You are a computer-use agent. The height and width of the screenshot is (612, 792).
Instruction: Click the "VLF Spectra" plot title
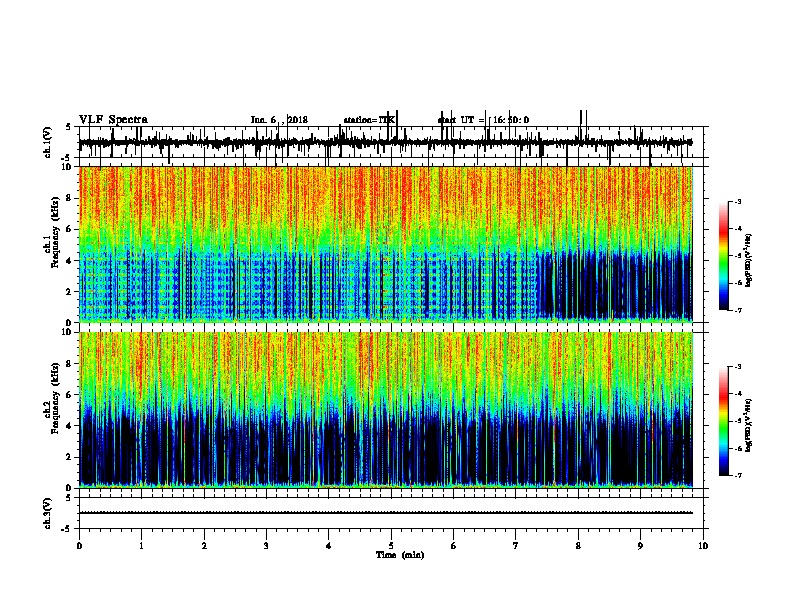click(x=113, y=119)
